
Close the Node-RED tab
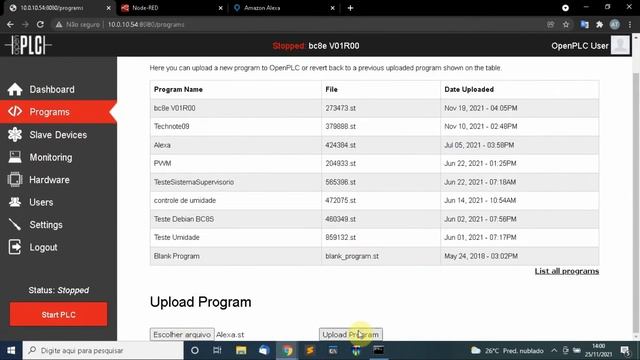click(220, 8)
